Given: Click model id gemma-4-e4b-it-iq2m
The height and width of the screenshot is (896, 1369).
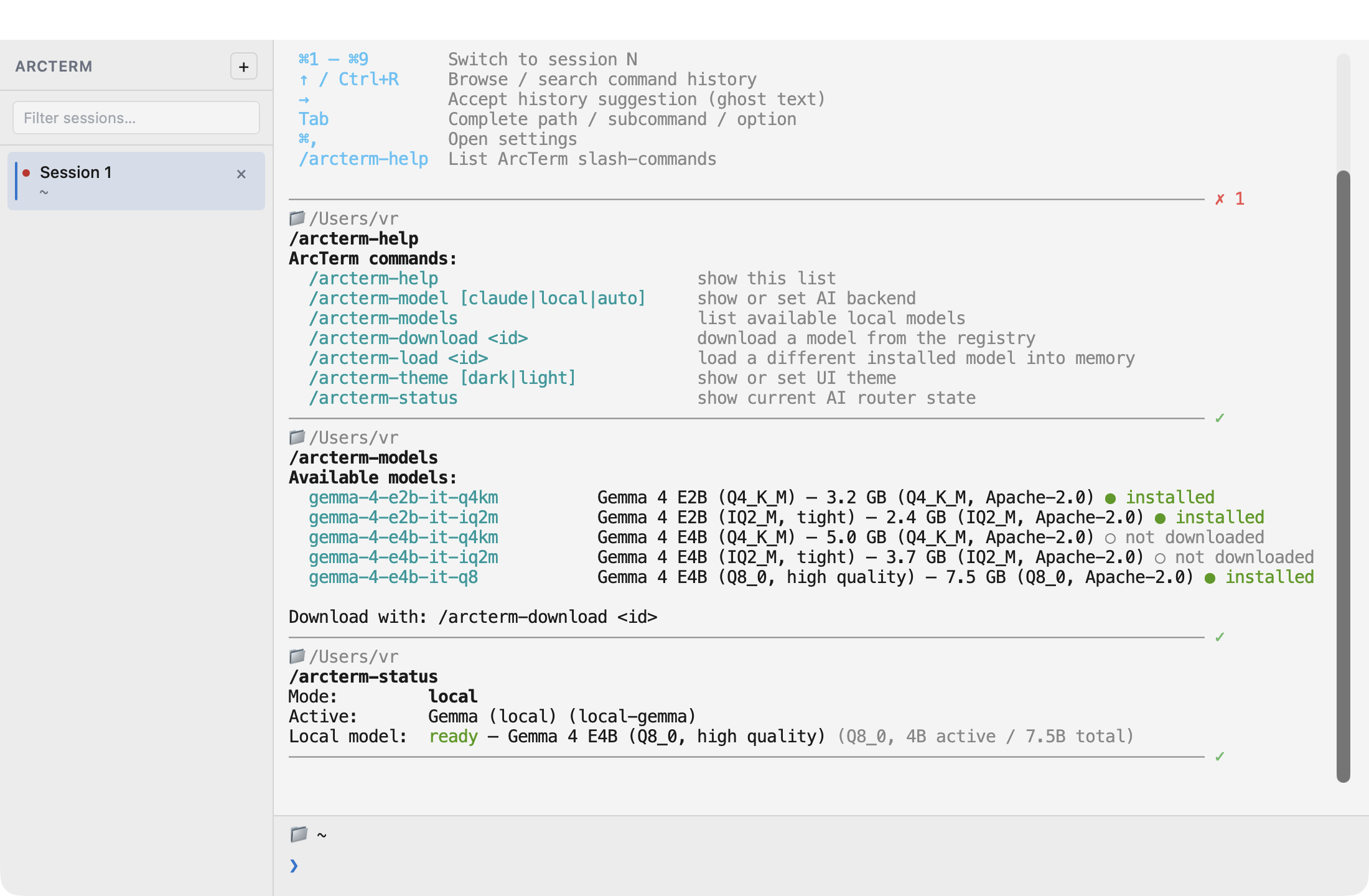Looking at the screenshot, I should (403, 558).
